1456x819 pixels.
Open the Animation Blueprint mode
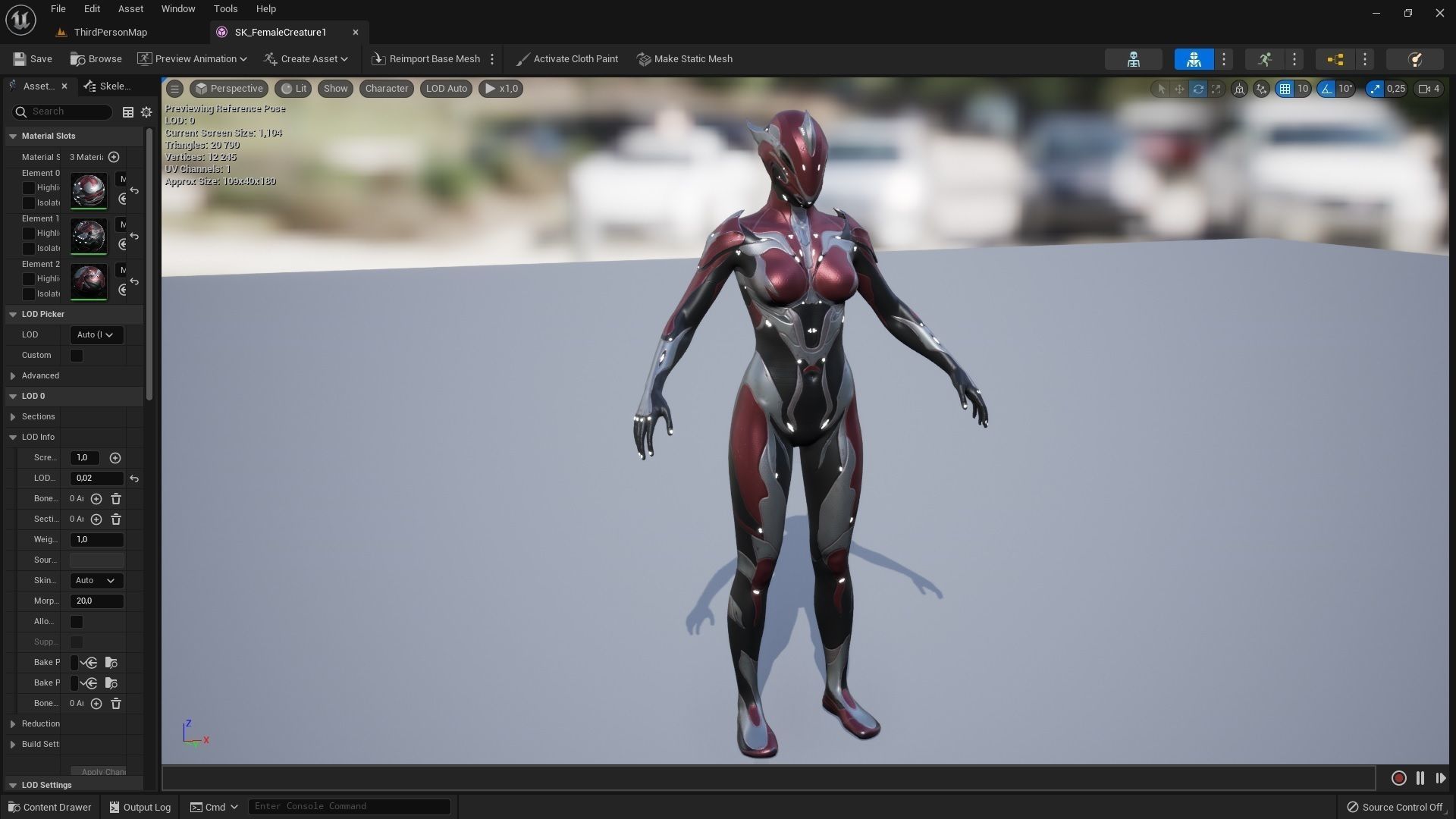pos(1335,59)
